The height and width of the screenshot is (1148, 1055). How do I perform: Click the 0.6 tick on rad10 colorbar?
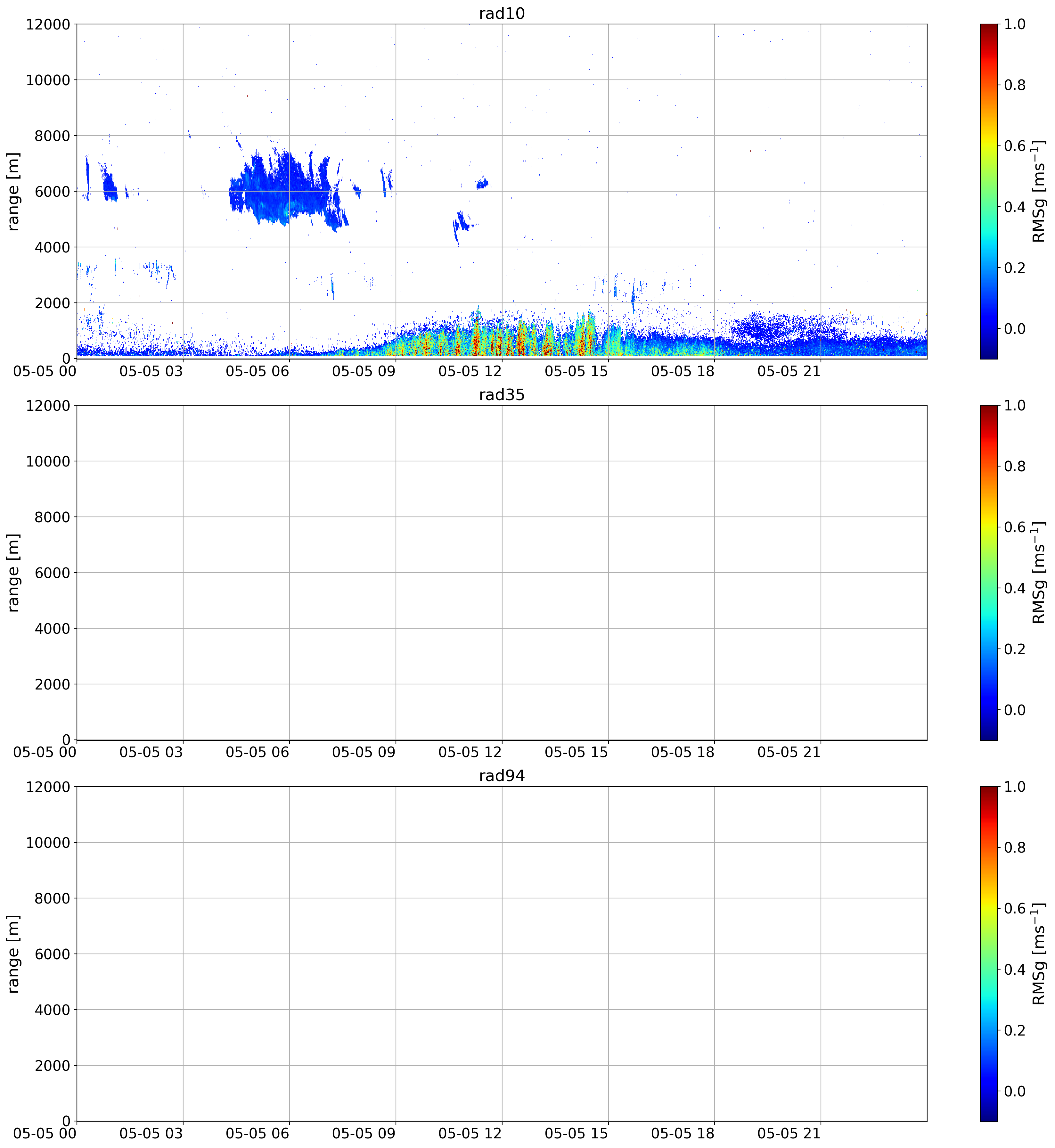tap(1015, 146)
